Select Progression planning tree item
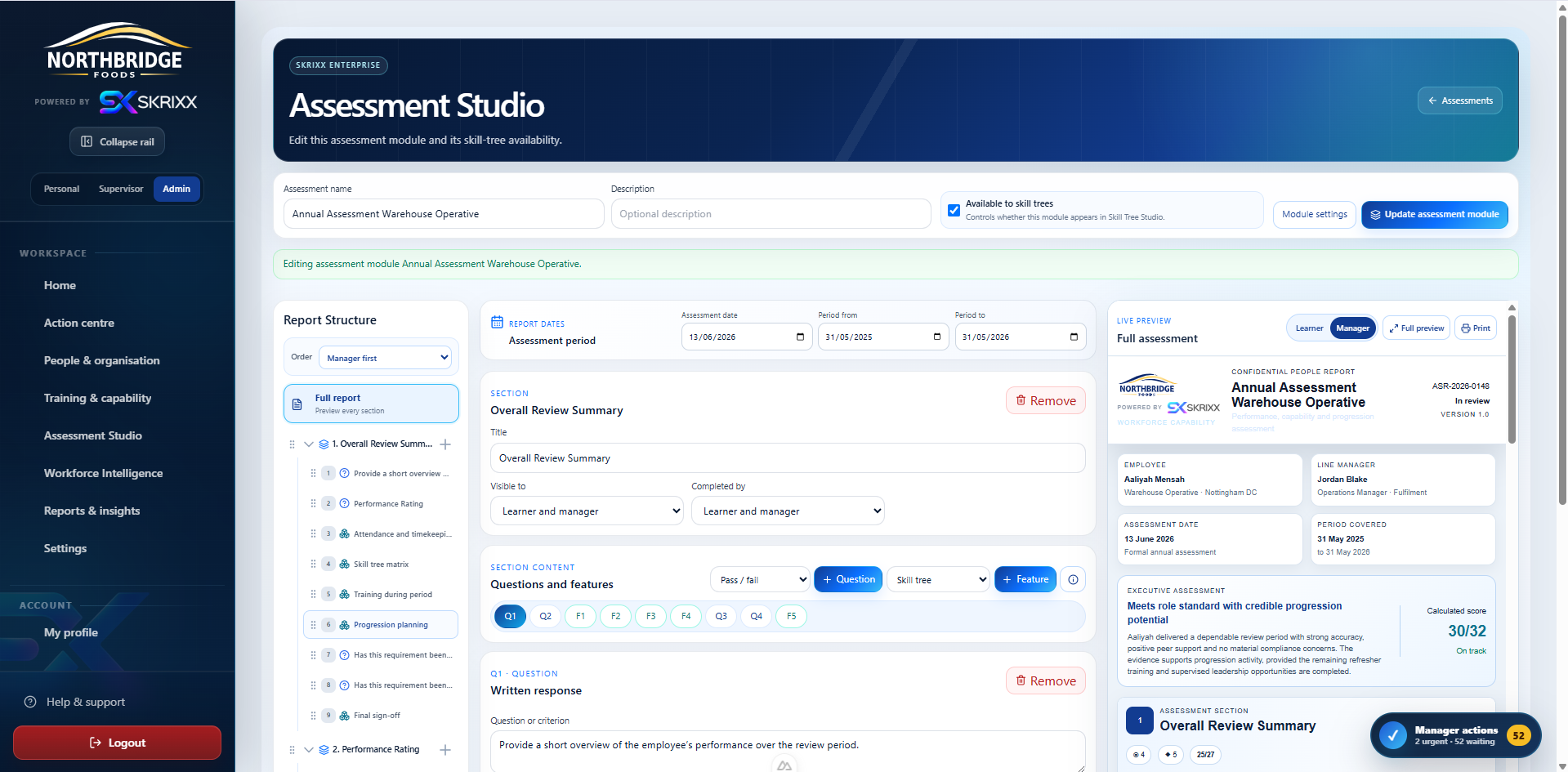 (381, 624)
